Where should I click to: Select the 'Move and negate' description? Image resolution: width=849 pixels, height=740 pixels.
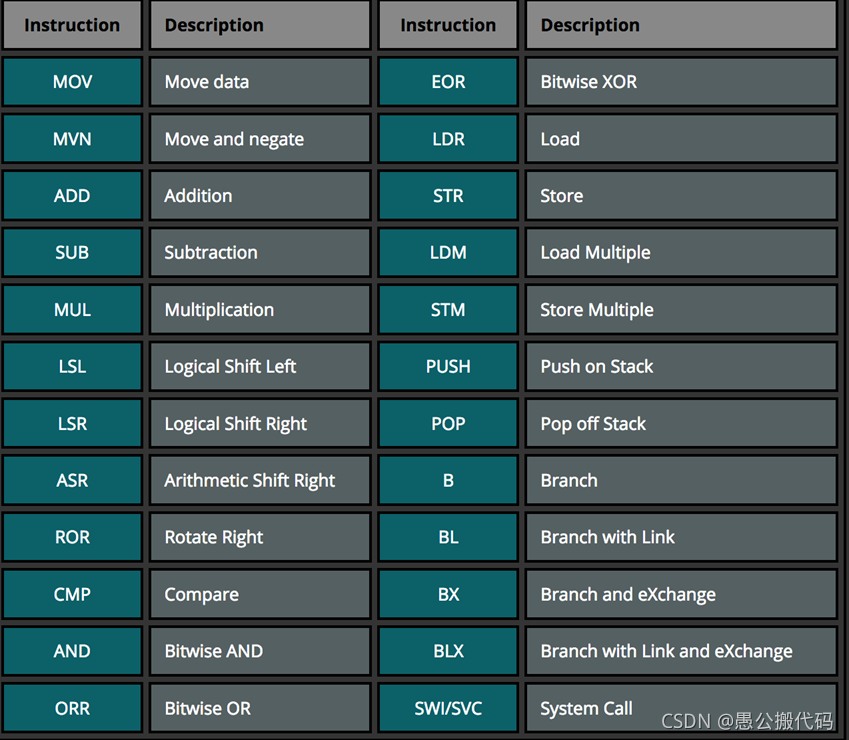260,139
